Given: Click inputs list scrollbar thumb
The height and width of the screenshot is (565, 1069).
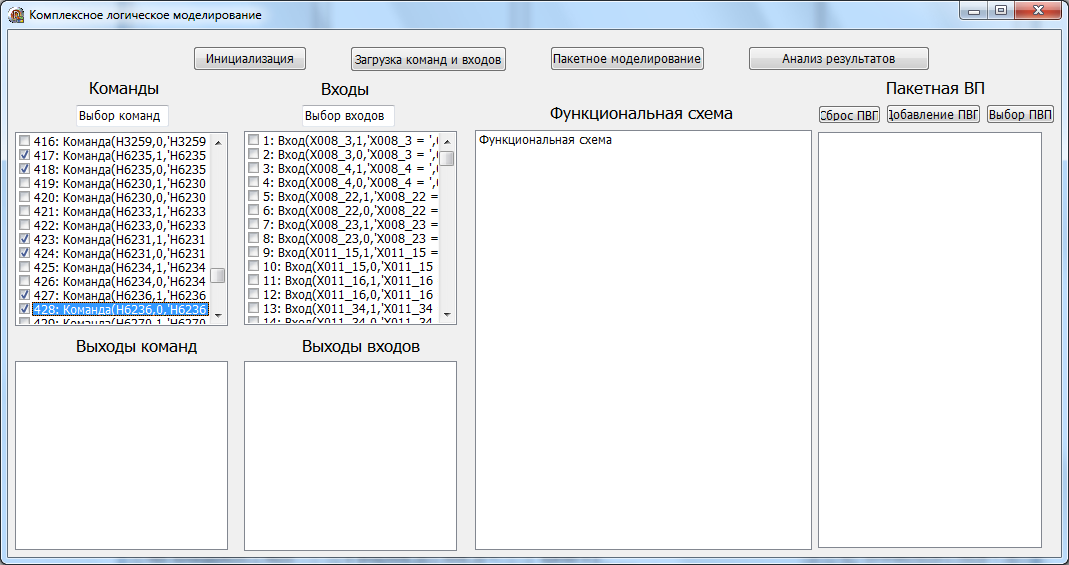Looking at the screenshot, I should (447, 158).
